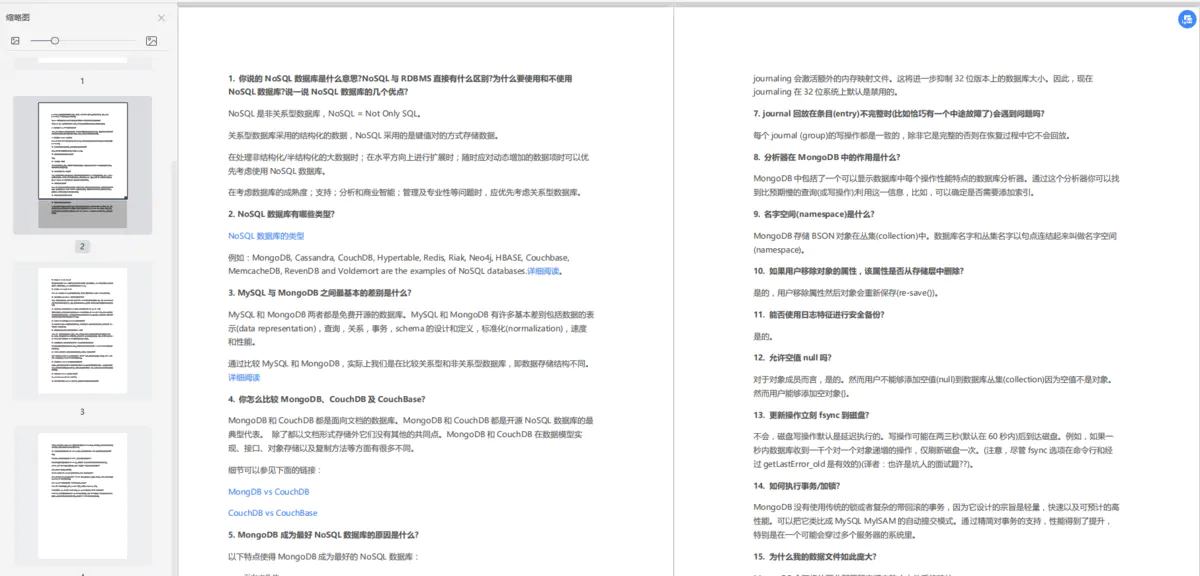Click heading '5. MongoDB 成为最好 NoSQL 数据库的原因是什么?'

[x=323, y=534]
